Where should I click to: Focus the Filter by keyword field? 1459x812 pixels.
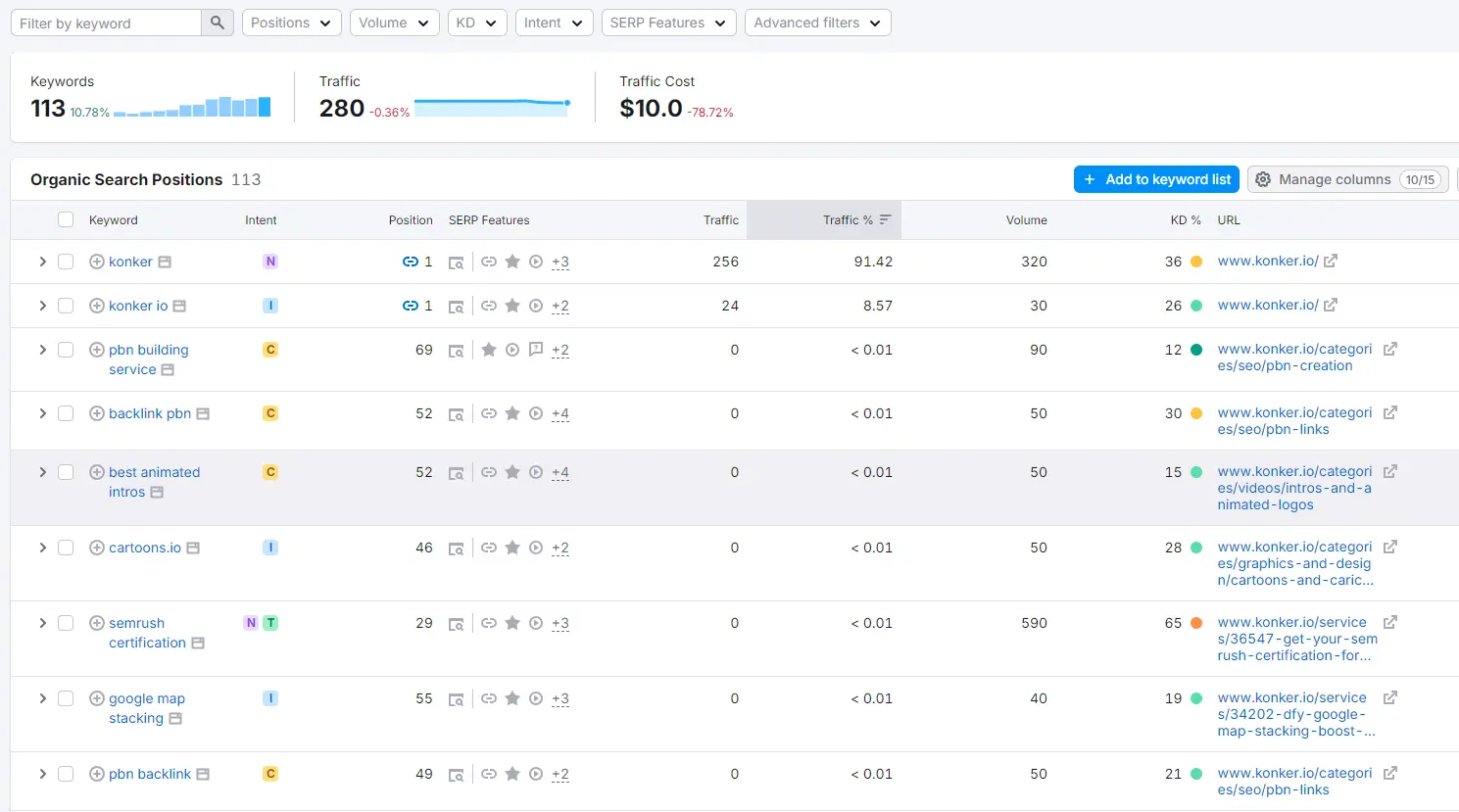click(x=106, y=23)
